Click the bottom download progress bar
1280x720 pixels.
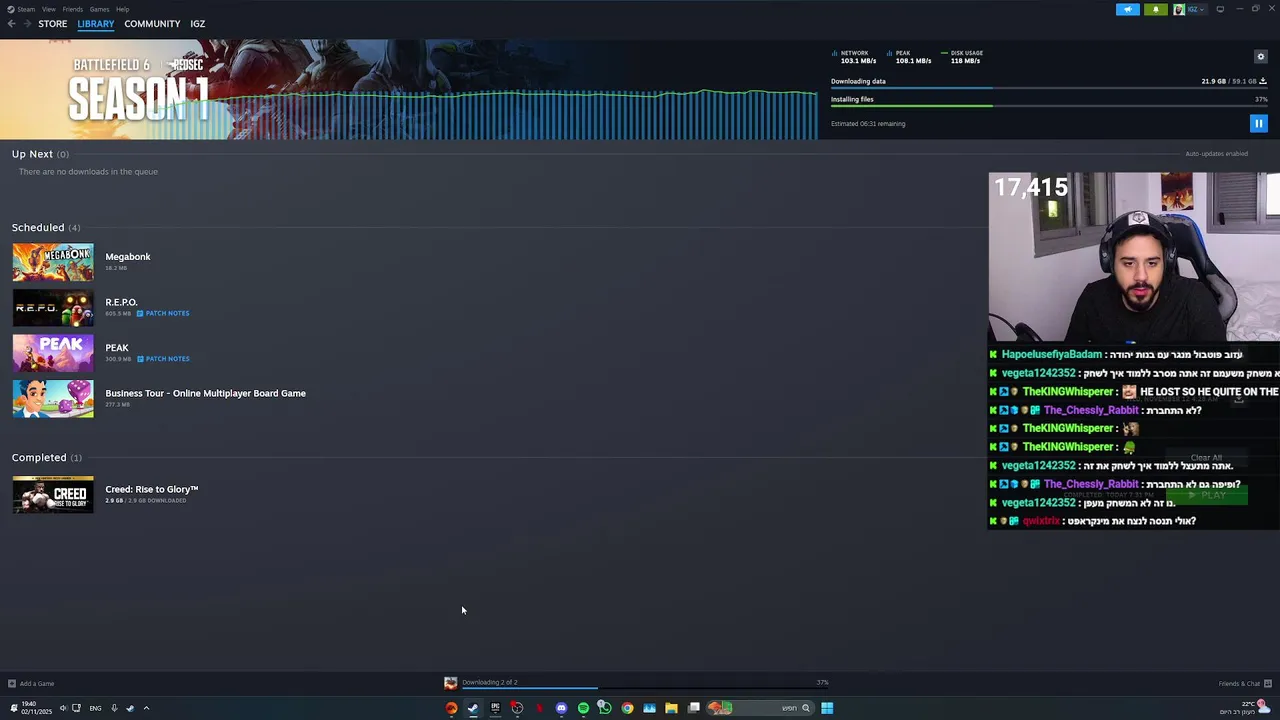[x=645, y=688]
